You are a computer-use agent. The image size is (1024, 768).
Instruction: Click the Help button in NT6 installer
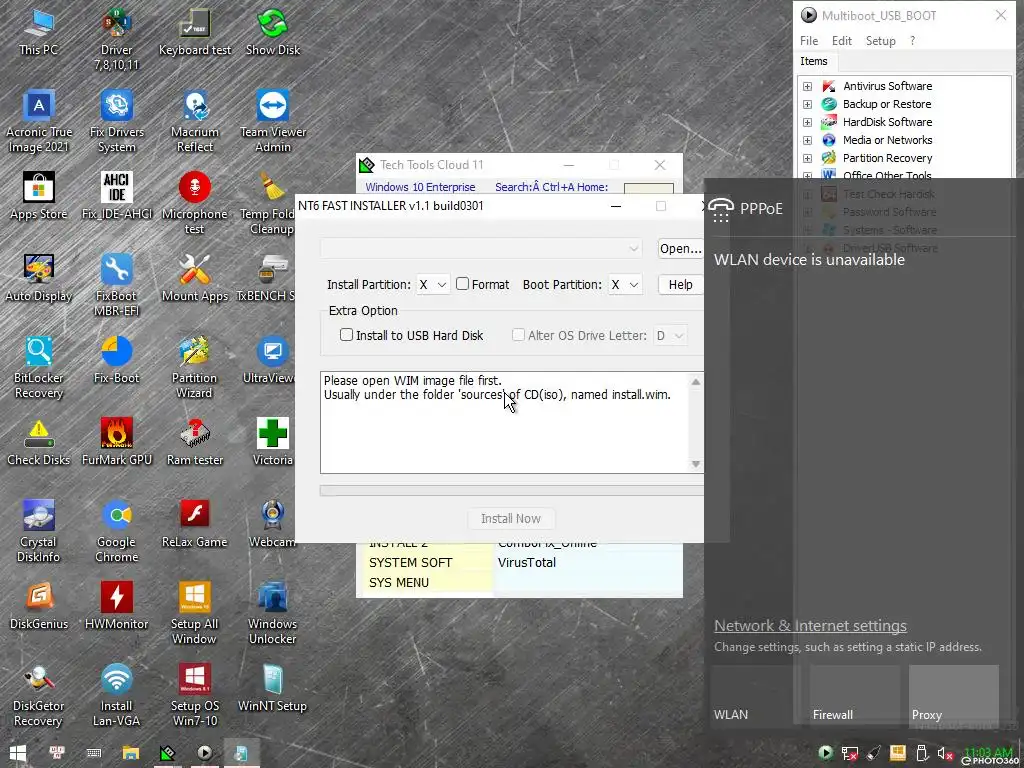point(680,285)
